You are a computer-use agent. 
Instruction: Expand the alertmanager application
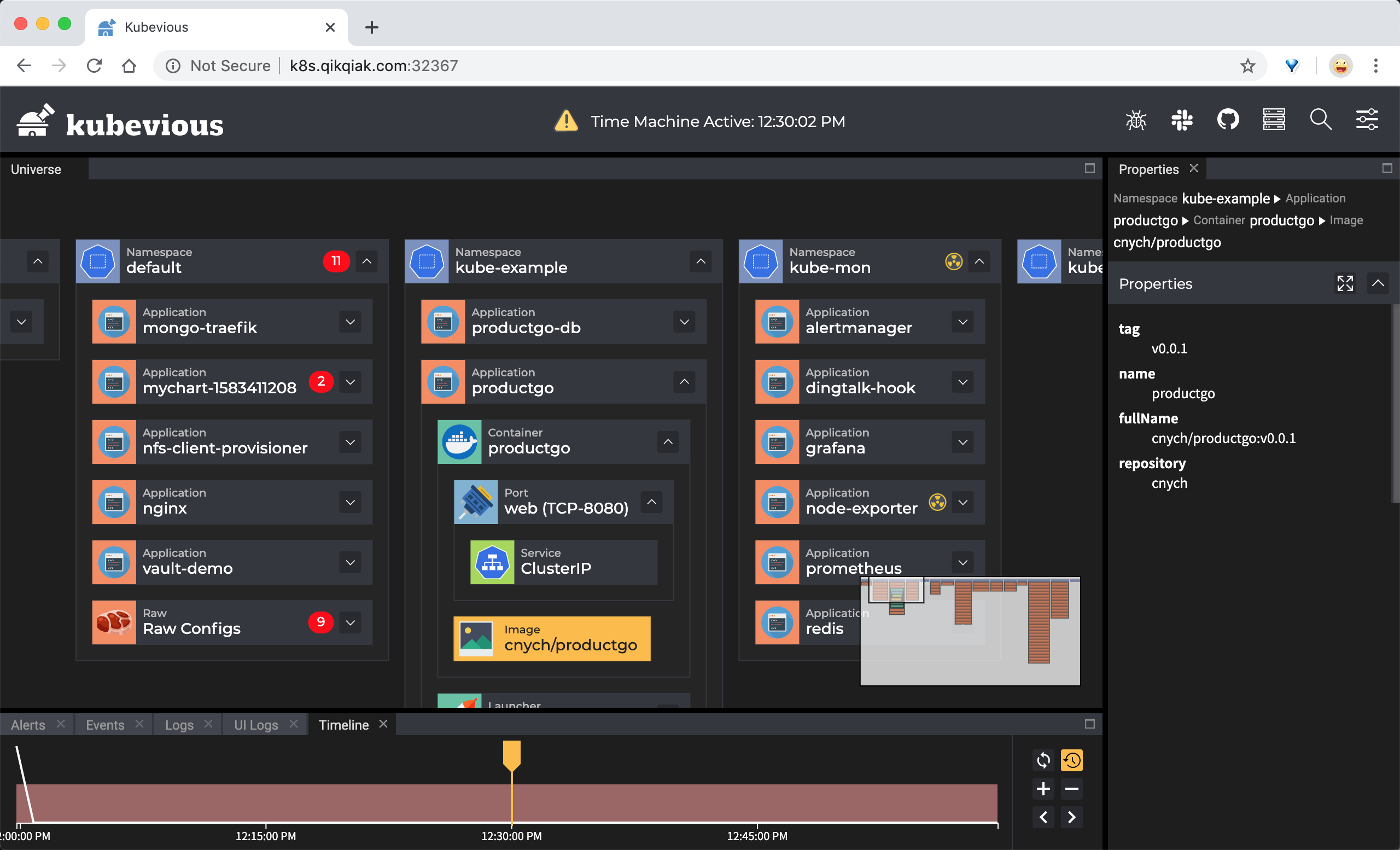coord(963,322)
